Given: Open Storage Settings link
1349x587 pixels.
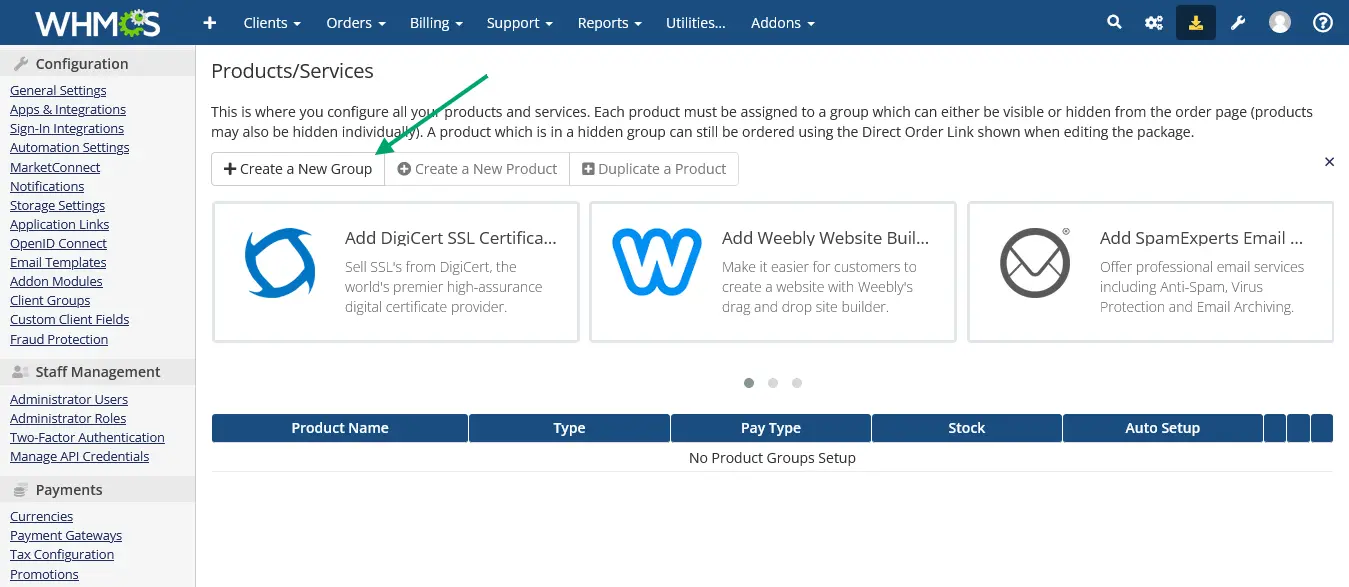Looking at the screenshot, I should point(57,205).
